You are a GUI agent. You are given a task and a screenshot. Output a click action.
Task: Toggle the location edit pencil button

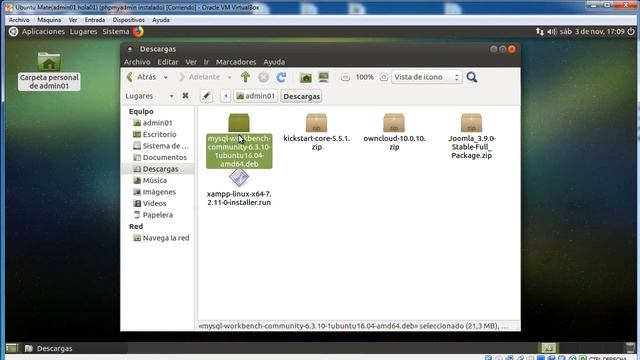pyautogui.click(x=207, y=96)
